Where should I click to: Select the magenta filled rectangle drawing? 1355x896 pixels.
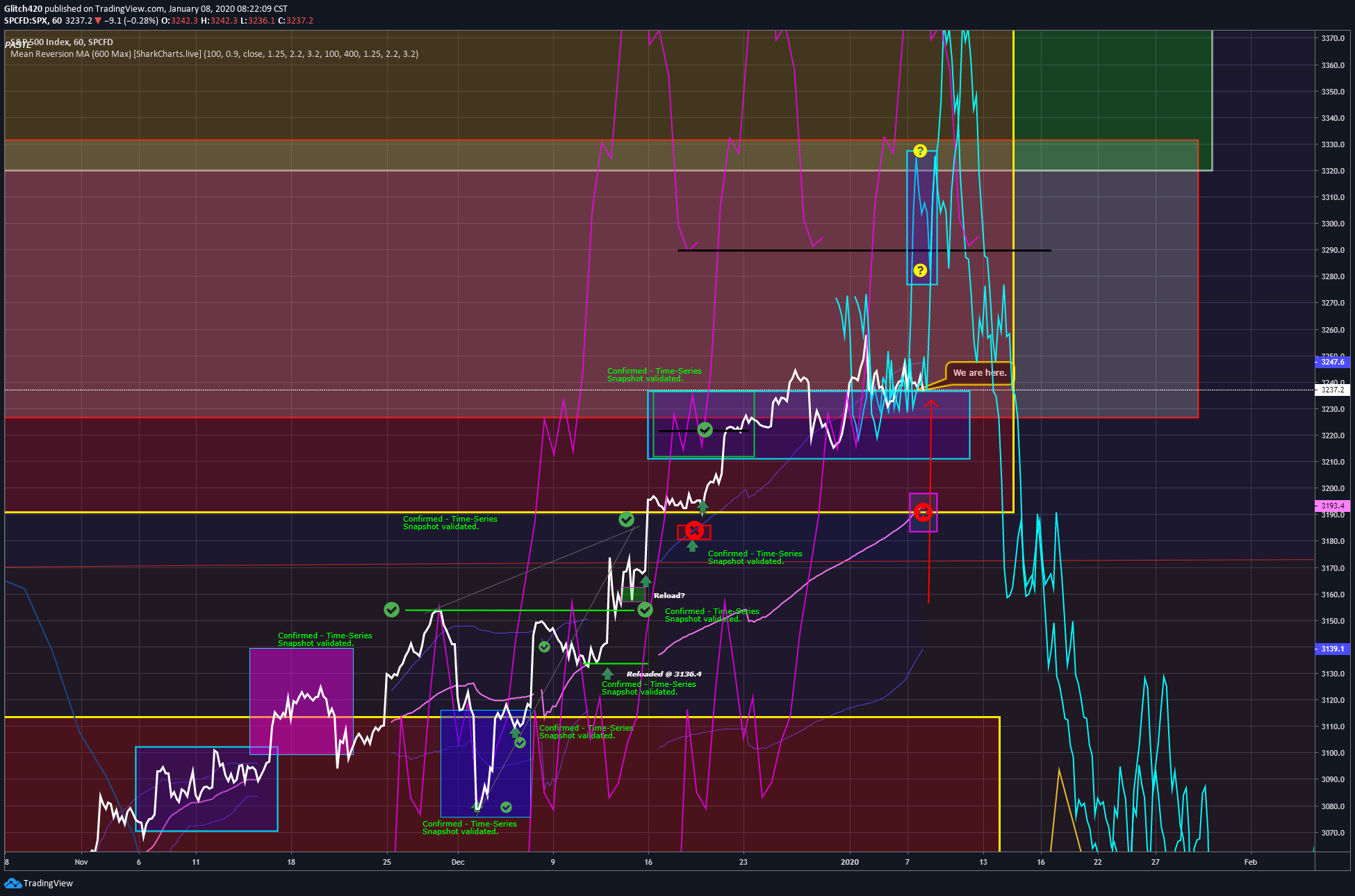pyautogui.click(x=302, y=701)
